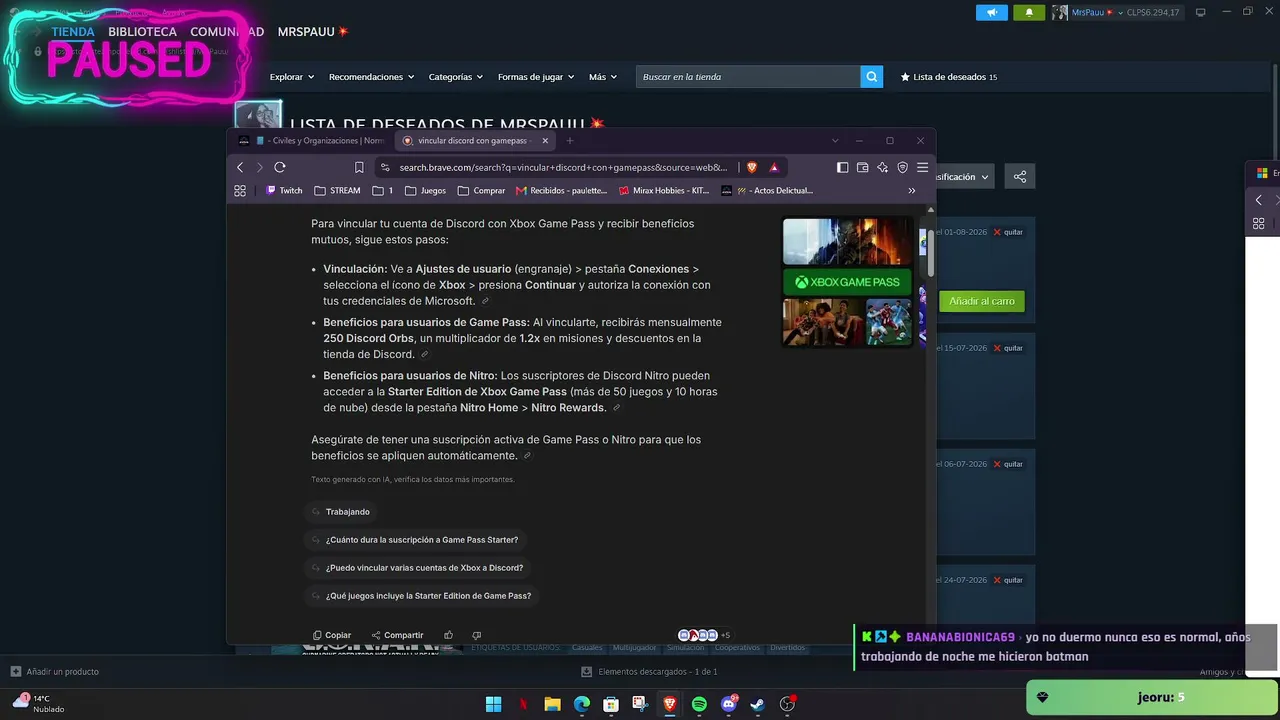Open the Steam broadcast megaphone icon
This screenshot has width=1280, height=720.
click(992, 12)
